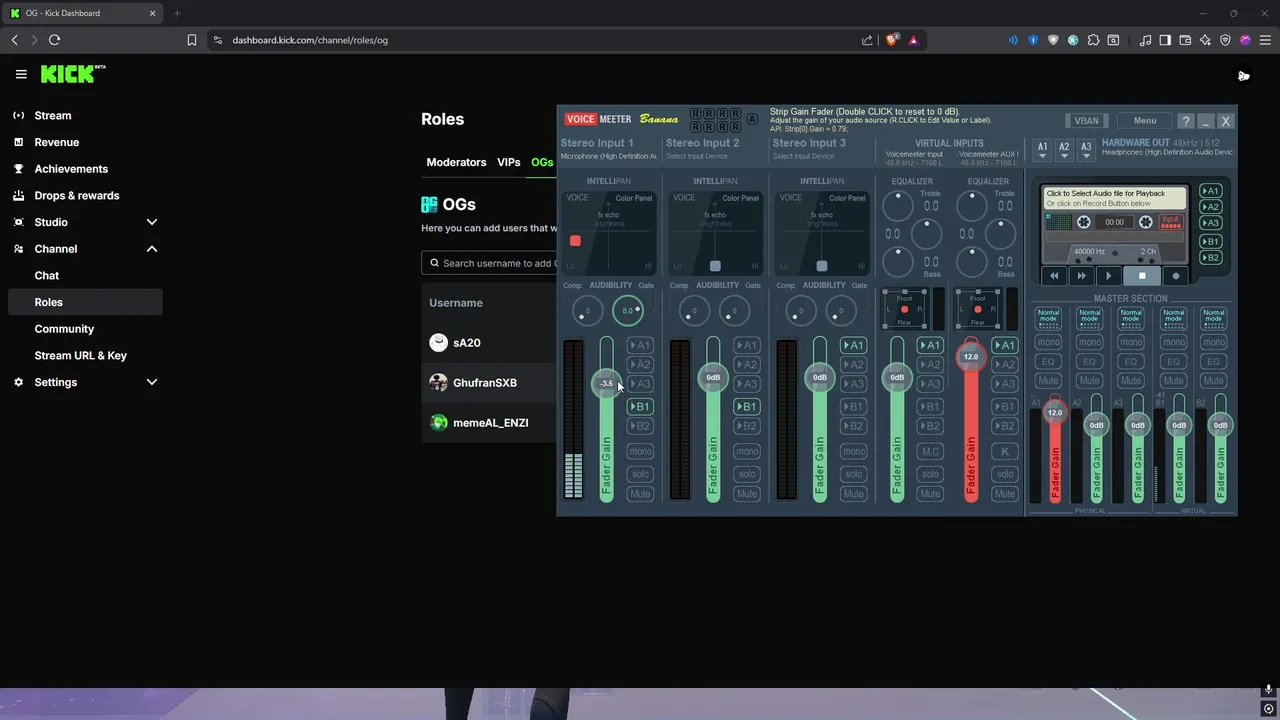Viewport: 1280px width, 720px height.
Task: Open Brave Leo AI sparkle icon
Action: [x=1205, y=40]
